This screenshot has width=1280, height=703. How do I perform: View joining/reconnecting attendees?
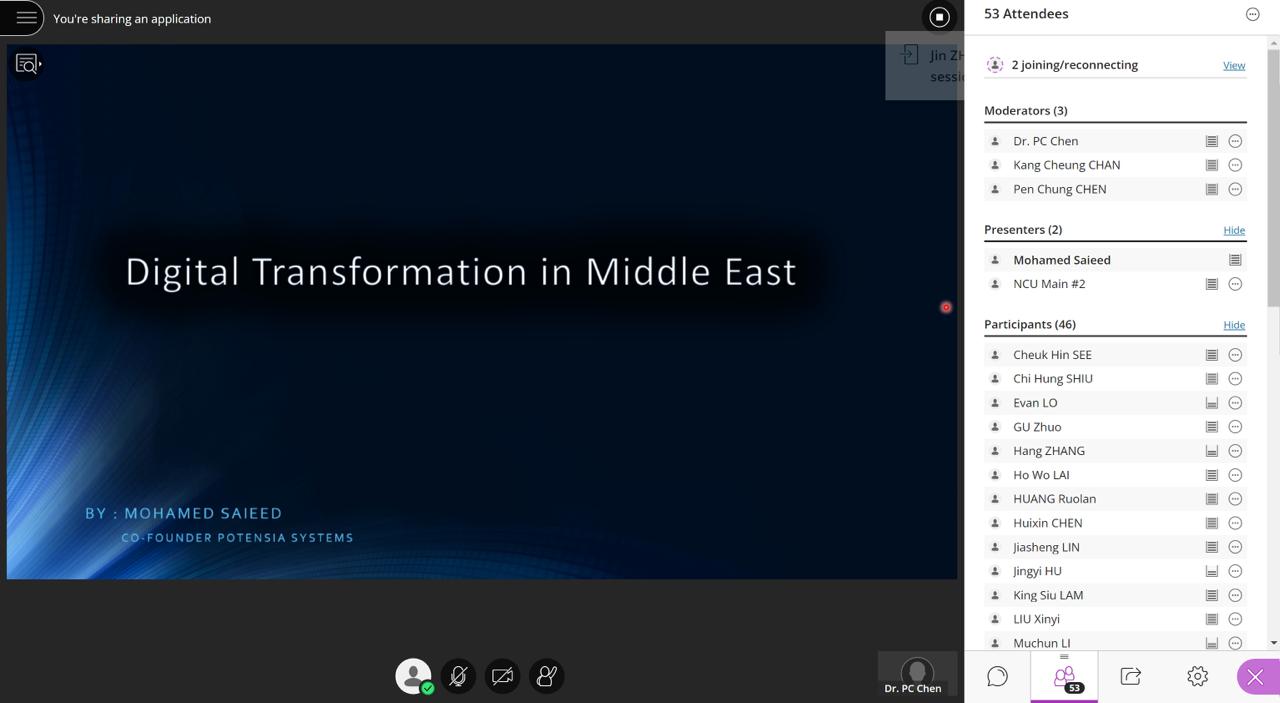(x=1234, y=65)
